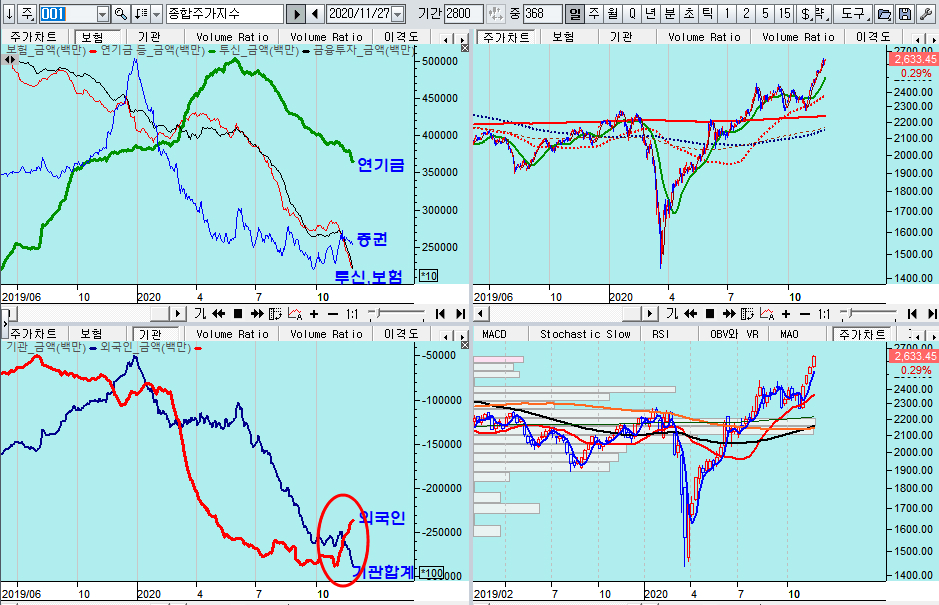Open settings with the wrench icon
Viewport: 939px width, 605px height.
pos(926,14)
